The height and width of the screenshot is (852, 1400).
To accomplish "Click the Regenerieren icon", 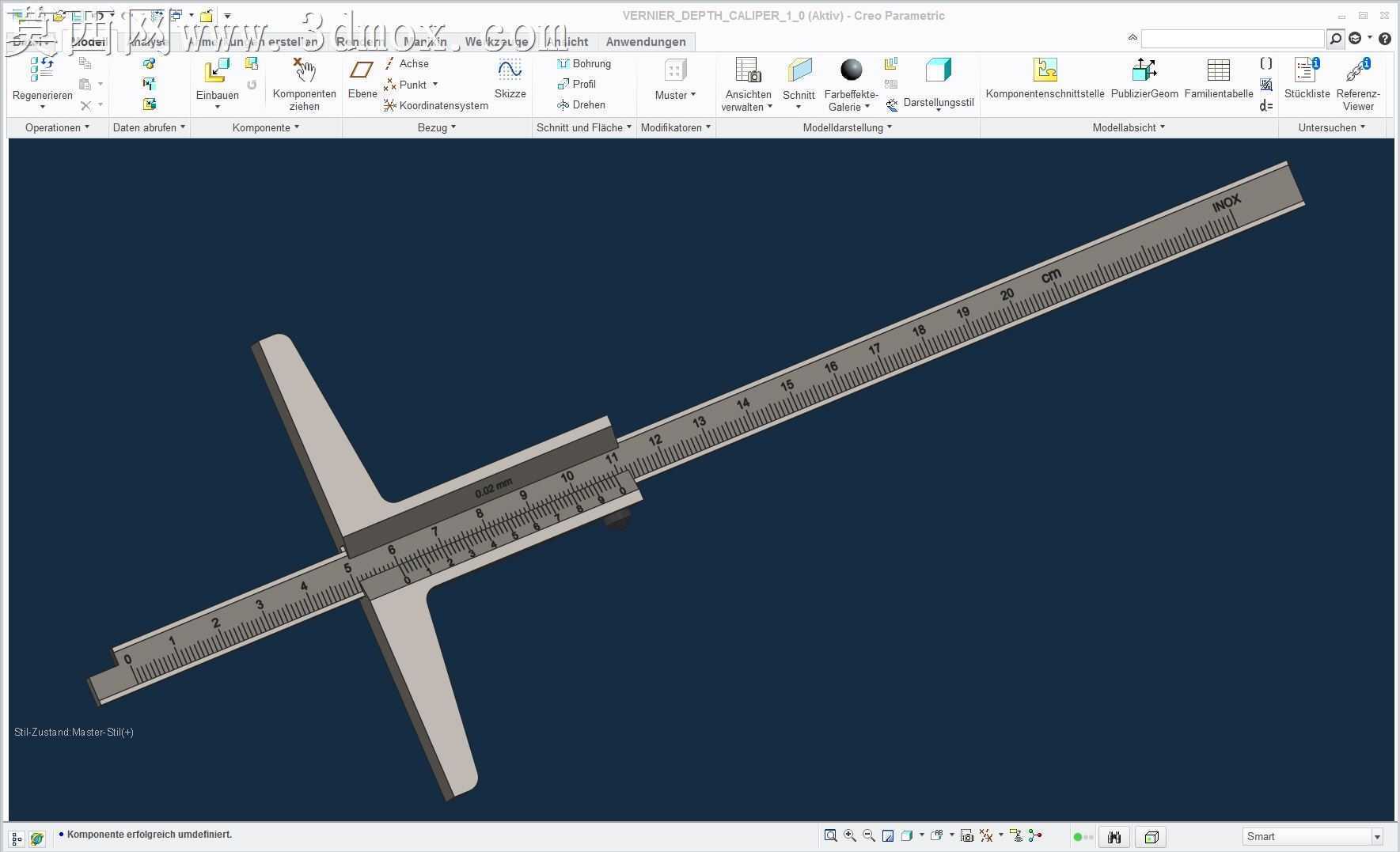I will (42, 70).
